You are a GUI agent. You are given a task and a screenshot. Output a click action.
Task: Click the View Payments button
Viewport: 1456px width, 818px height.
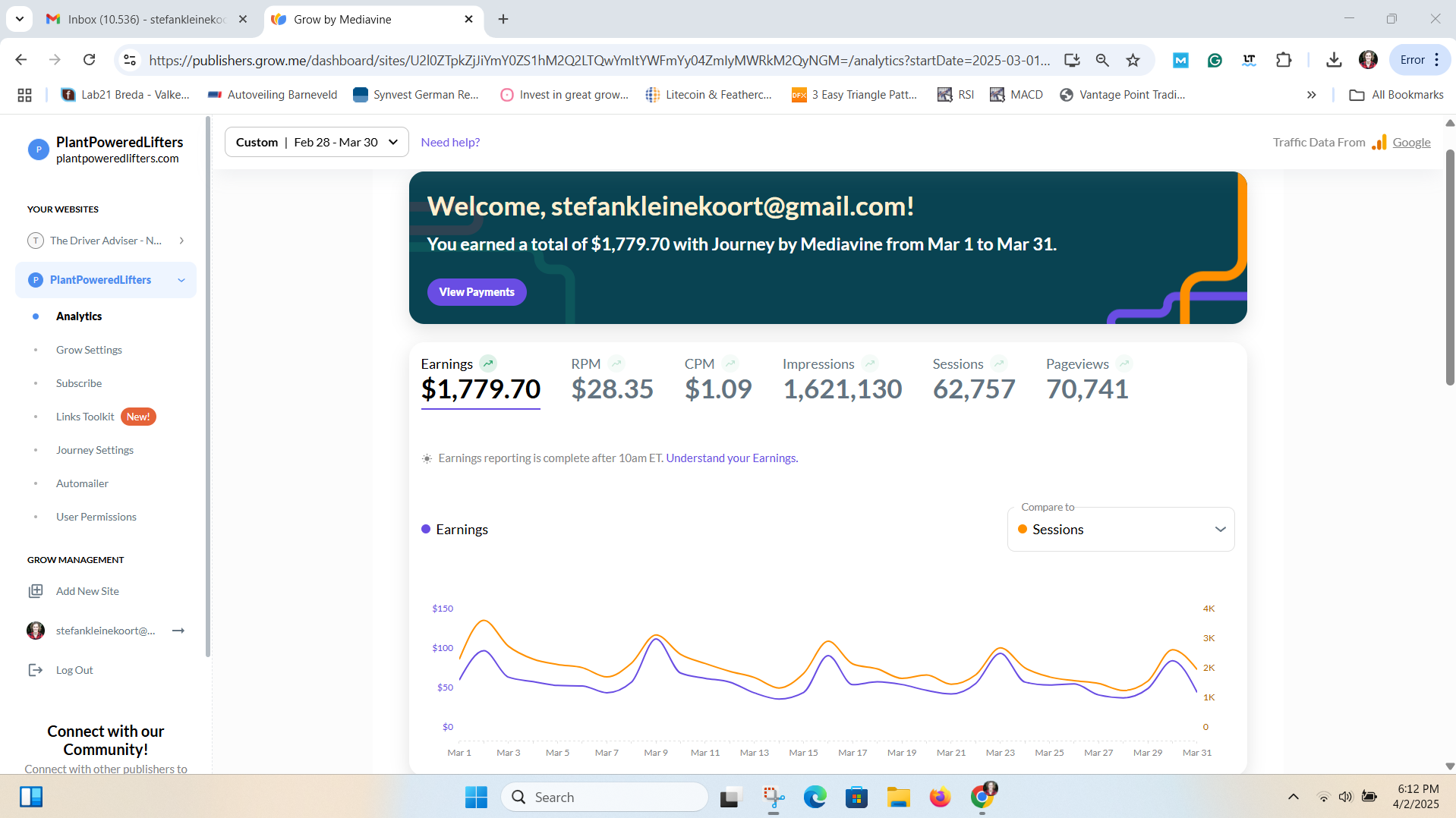click(x=477, y=292)
